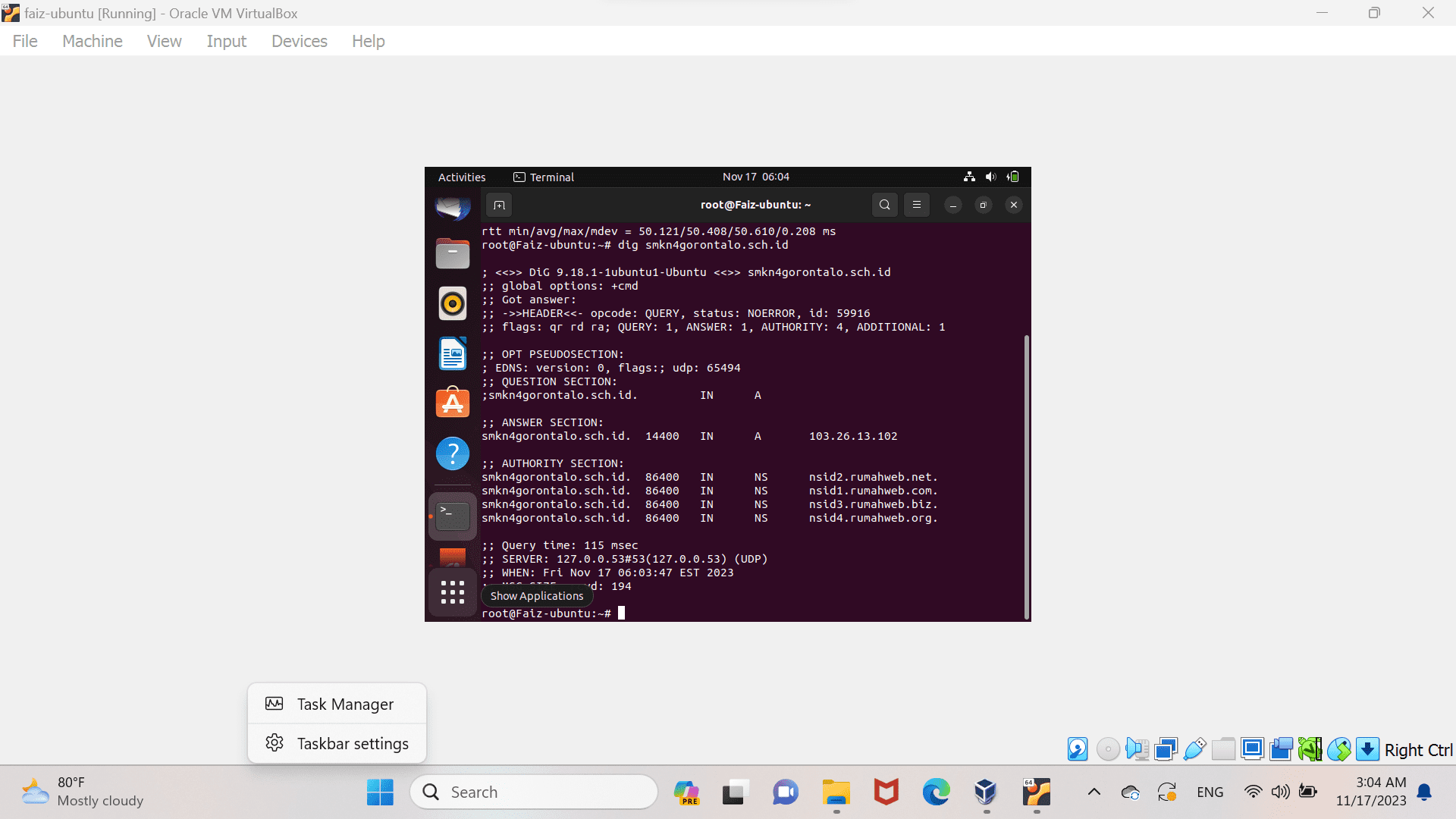This screenshot has height=819, width=1456.
Task: Open Task View in Windows taskbar
Action: coord(735,792)
